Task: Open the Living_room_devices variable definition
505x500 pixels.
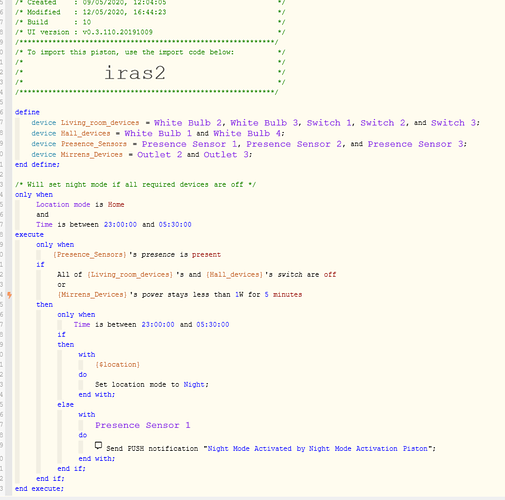Action: coord(100,123)
